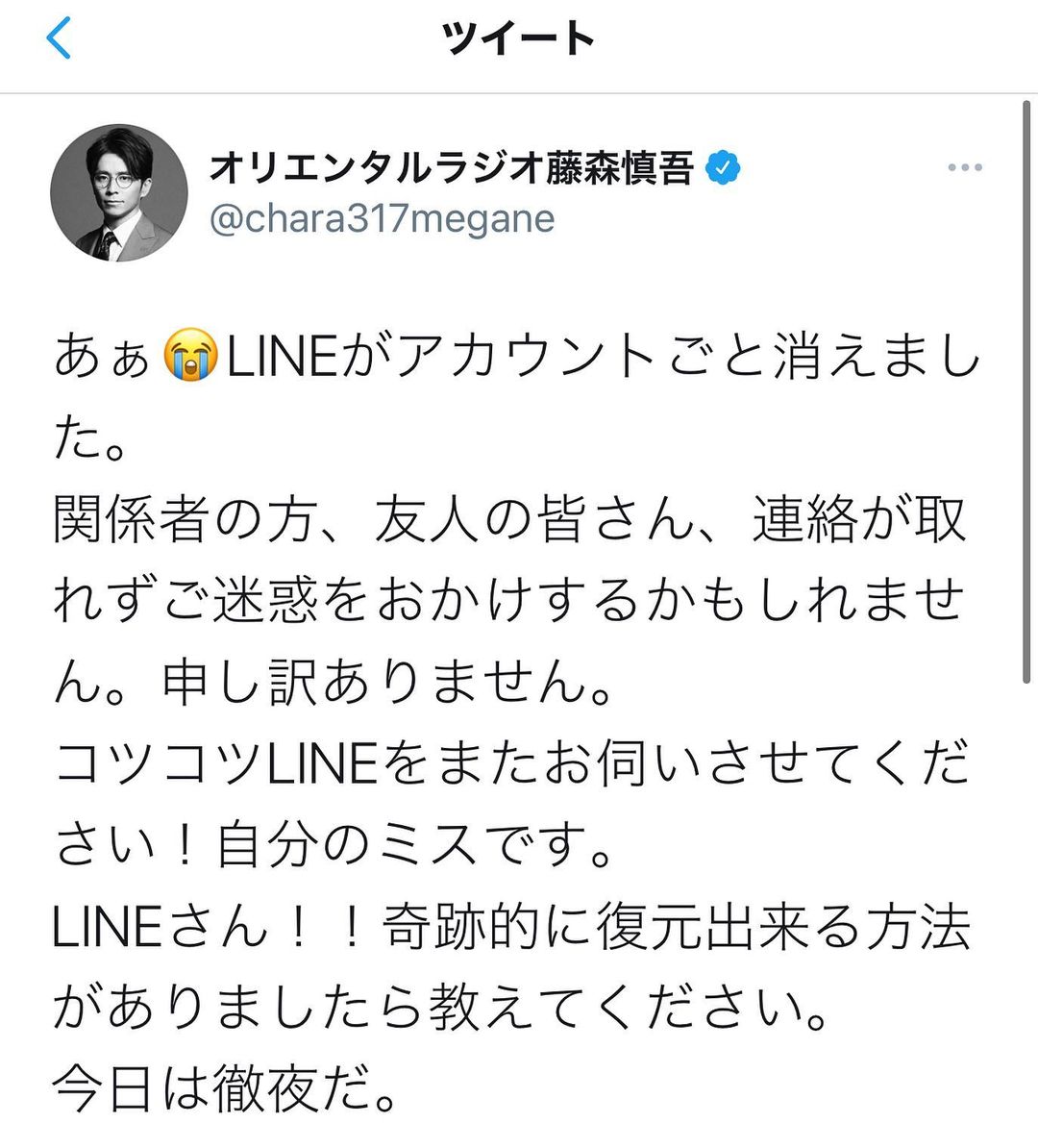Click the line れずご迷惑をおかけするかもしれませ

509,602
